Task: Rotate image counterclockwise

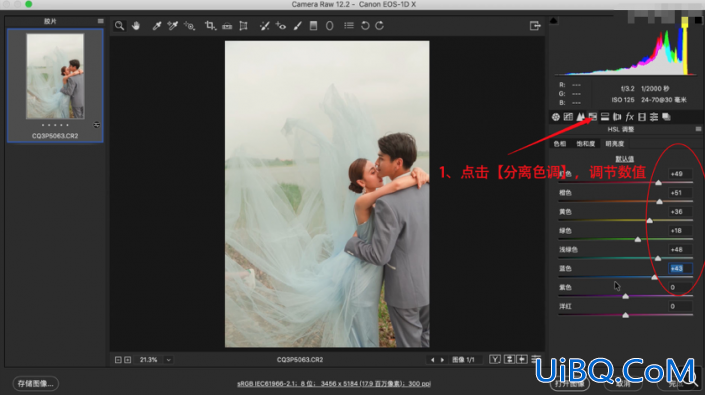Action: click(365, 26)
